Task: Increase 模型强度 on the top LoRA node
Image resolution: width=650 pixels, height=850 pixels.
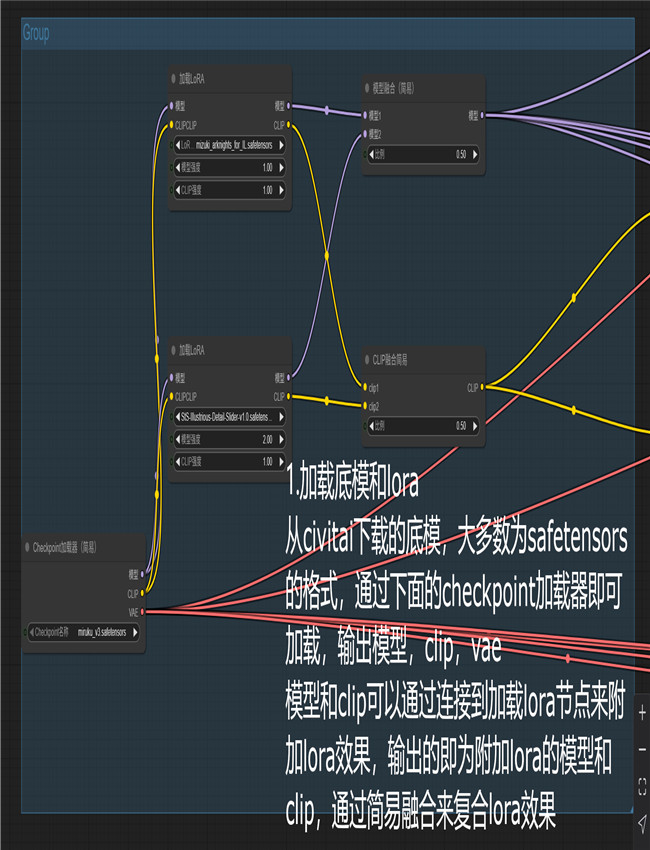Action: (282, 167)
